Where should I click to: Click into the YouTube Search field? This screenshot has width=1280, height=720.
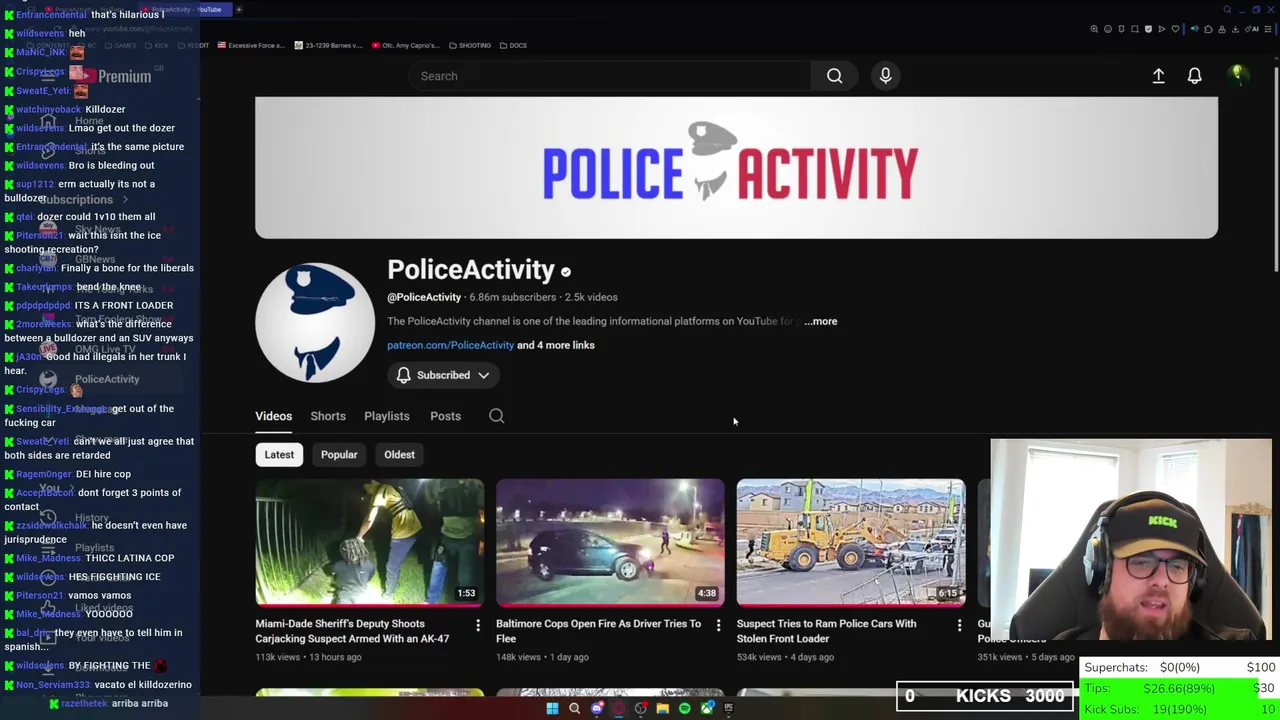pyautogui.click(x=610, y=76)
